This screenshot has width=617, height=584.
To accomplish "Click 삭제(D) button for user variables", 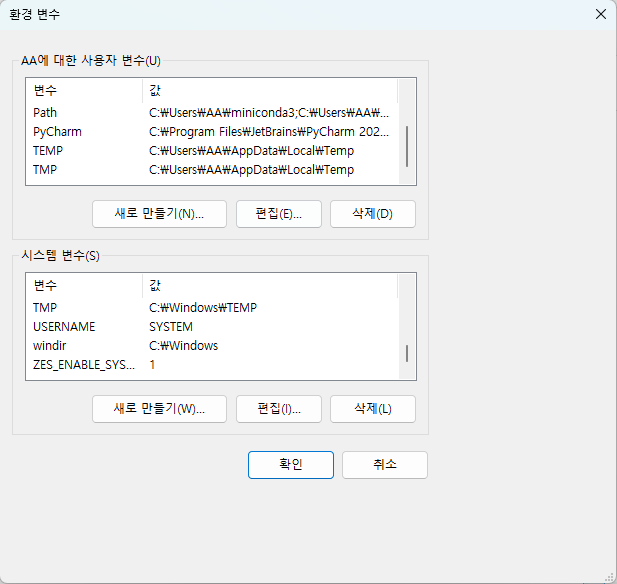I will pos(373,214).
